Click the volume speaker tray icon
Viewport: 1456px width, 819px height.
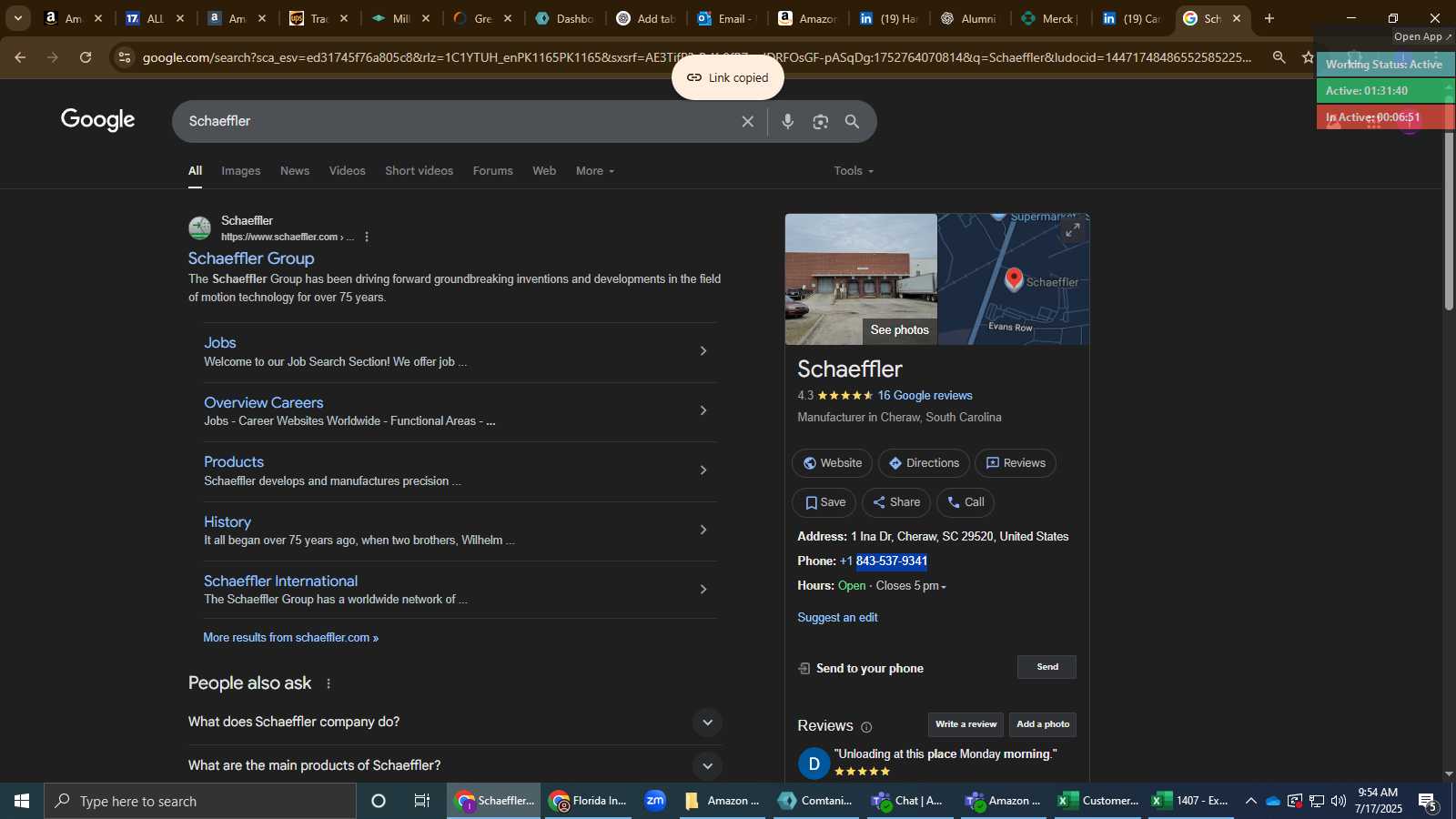click(1338, 801)
